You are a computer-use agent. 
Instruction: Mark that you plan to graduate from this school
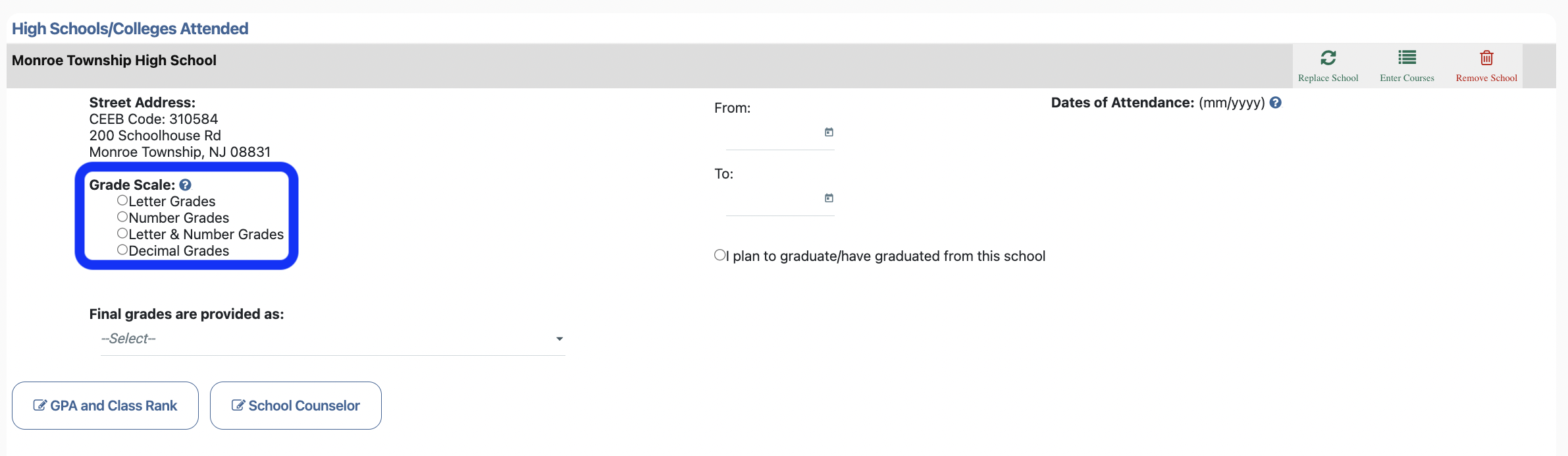(719, 255)
